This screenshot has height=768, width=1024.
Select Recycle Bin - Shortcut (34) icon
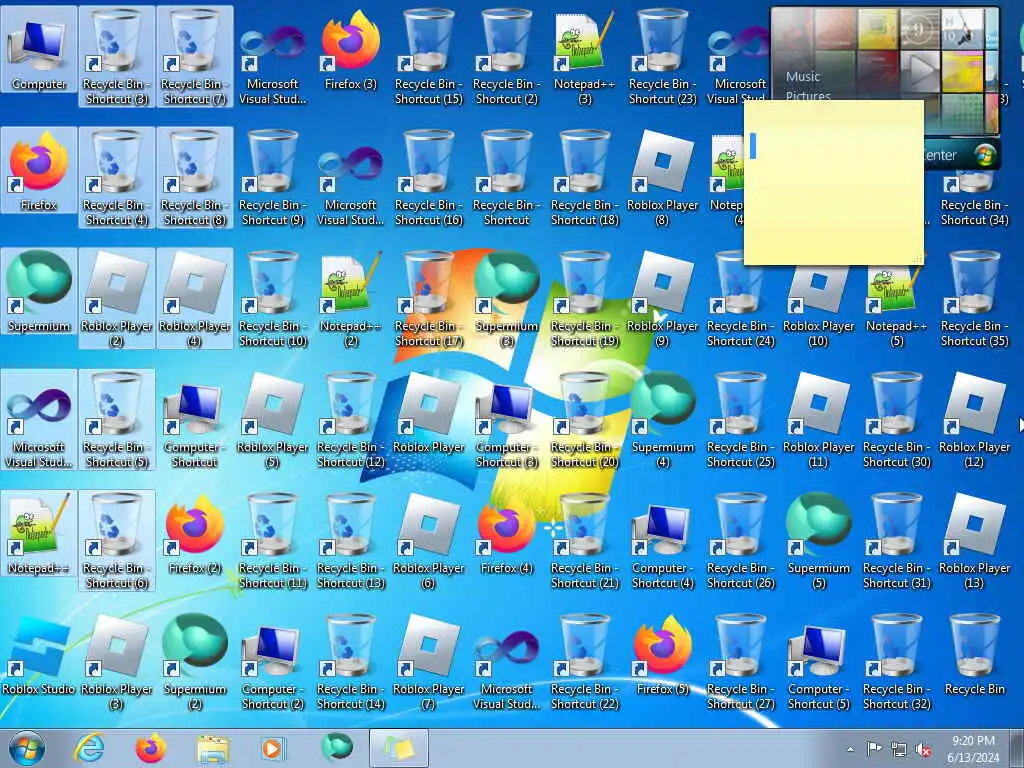974,196
